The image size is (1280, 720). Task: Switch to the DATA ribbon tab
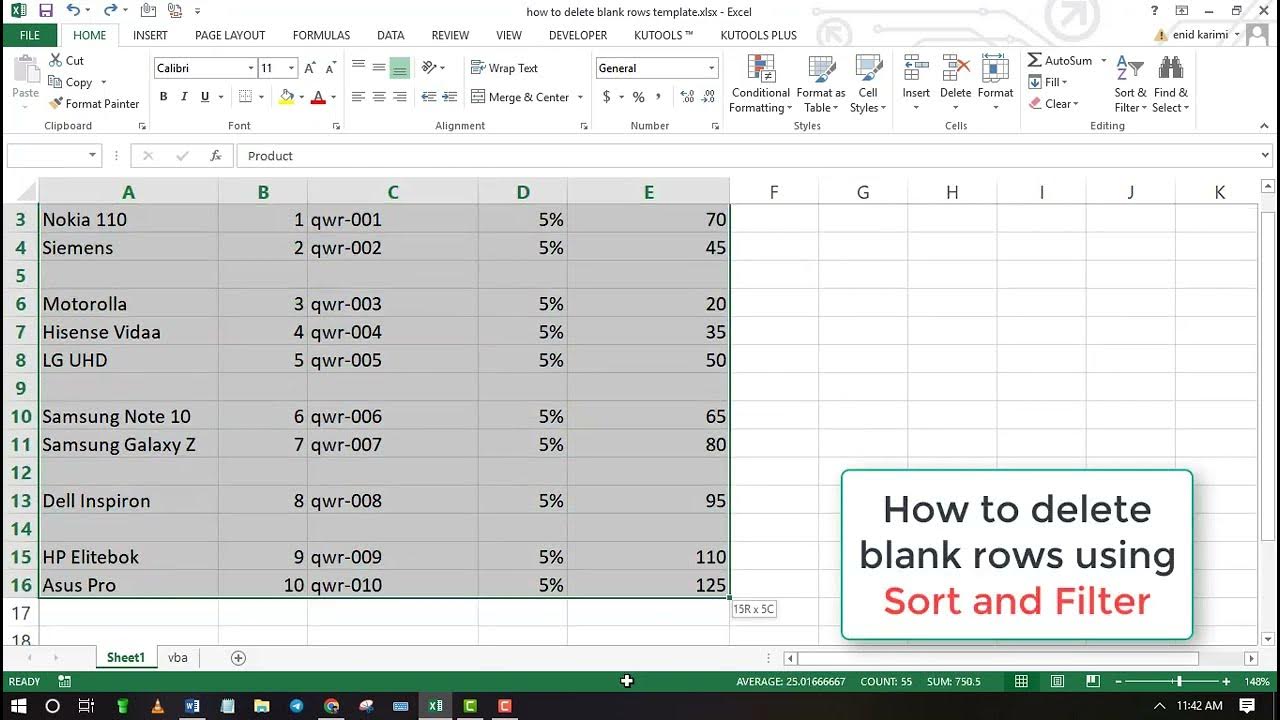pos(390,35)
